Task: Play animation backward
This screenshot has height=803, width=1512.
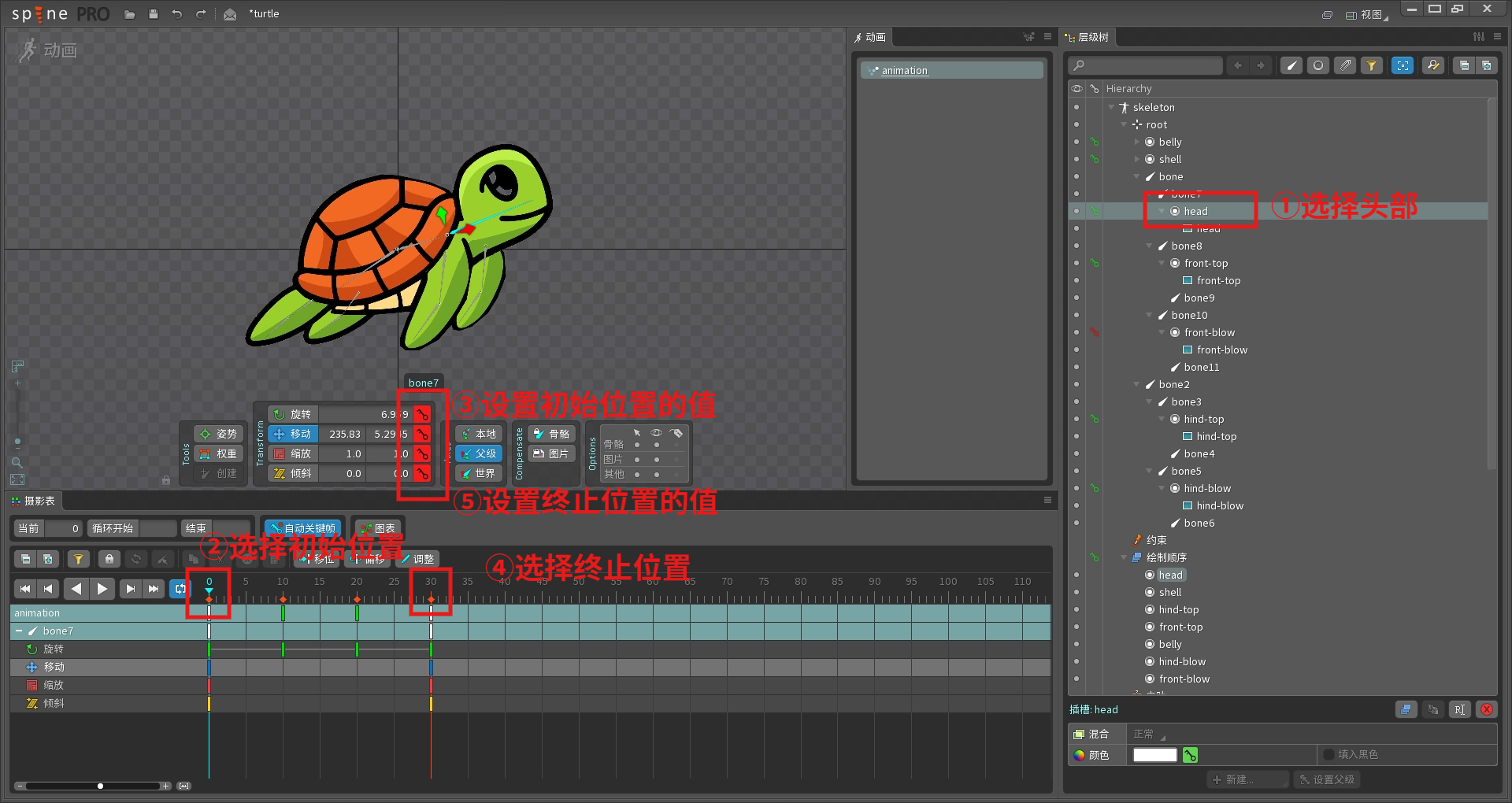Action: 76,588
